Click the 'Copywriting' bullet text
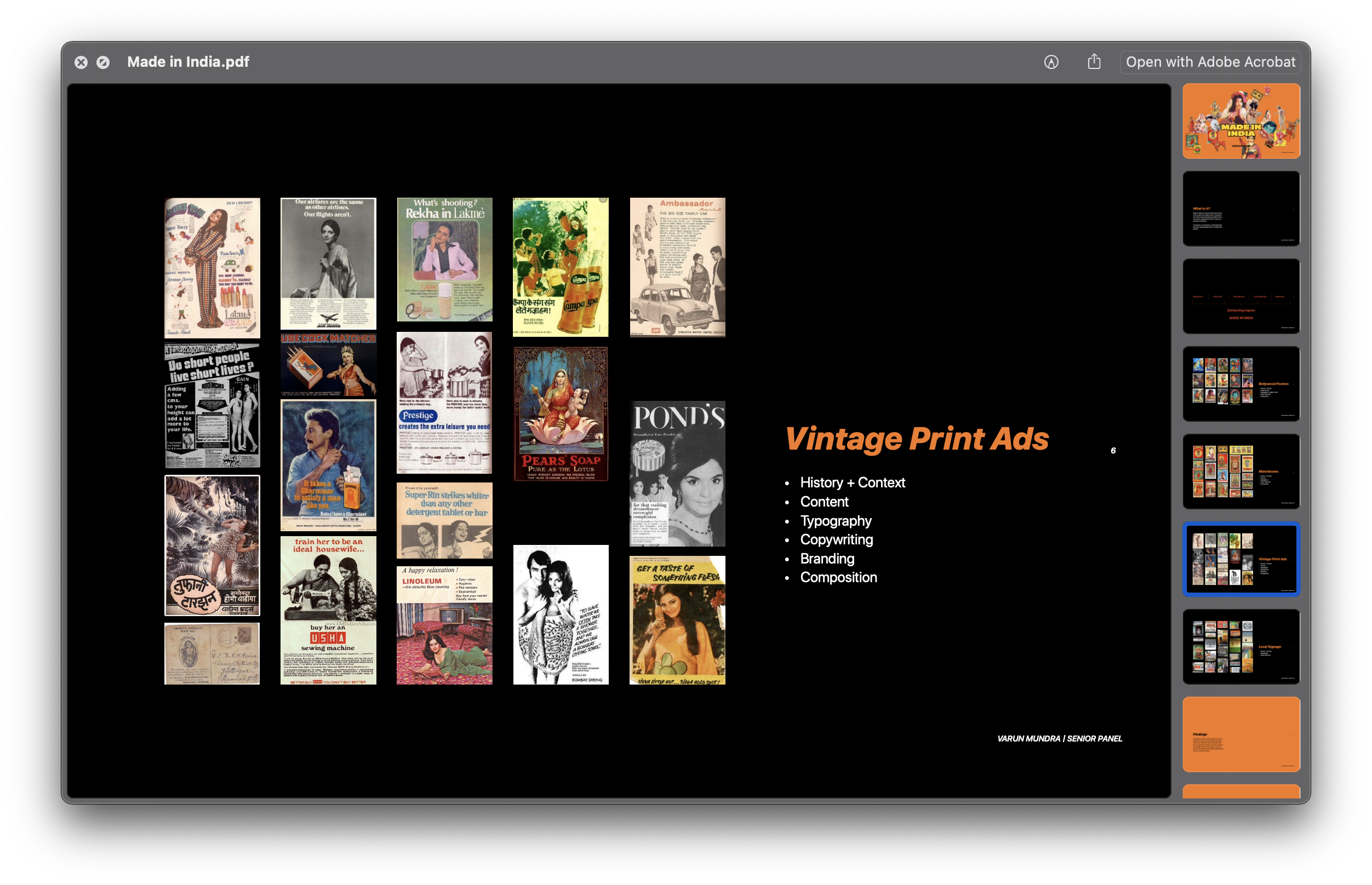This screenshot has height=885, width=1372. click(836, 539)
